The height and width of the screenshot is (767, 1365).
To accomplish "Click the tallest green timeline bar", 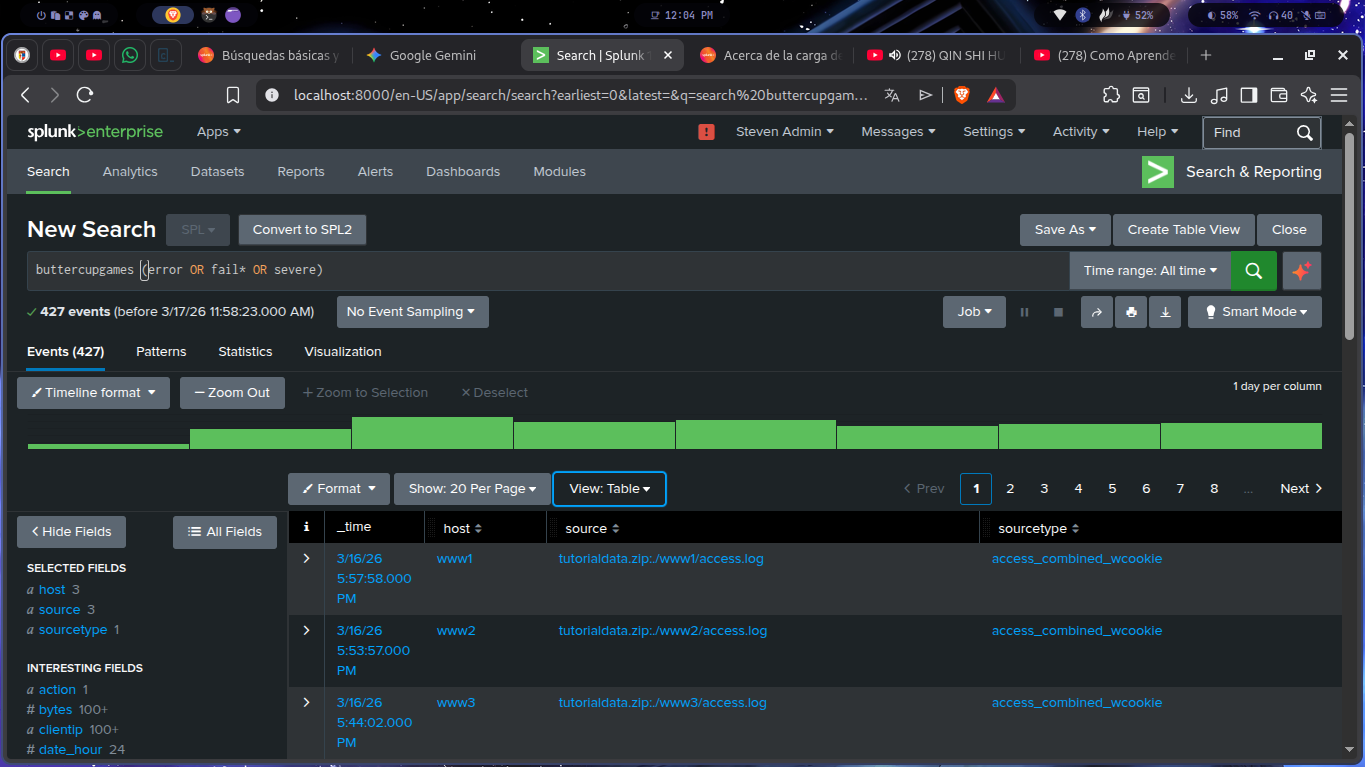I will (432, 433).
